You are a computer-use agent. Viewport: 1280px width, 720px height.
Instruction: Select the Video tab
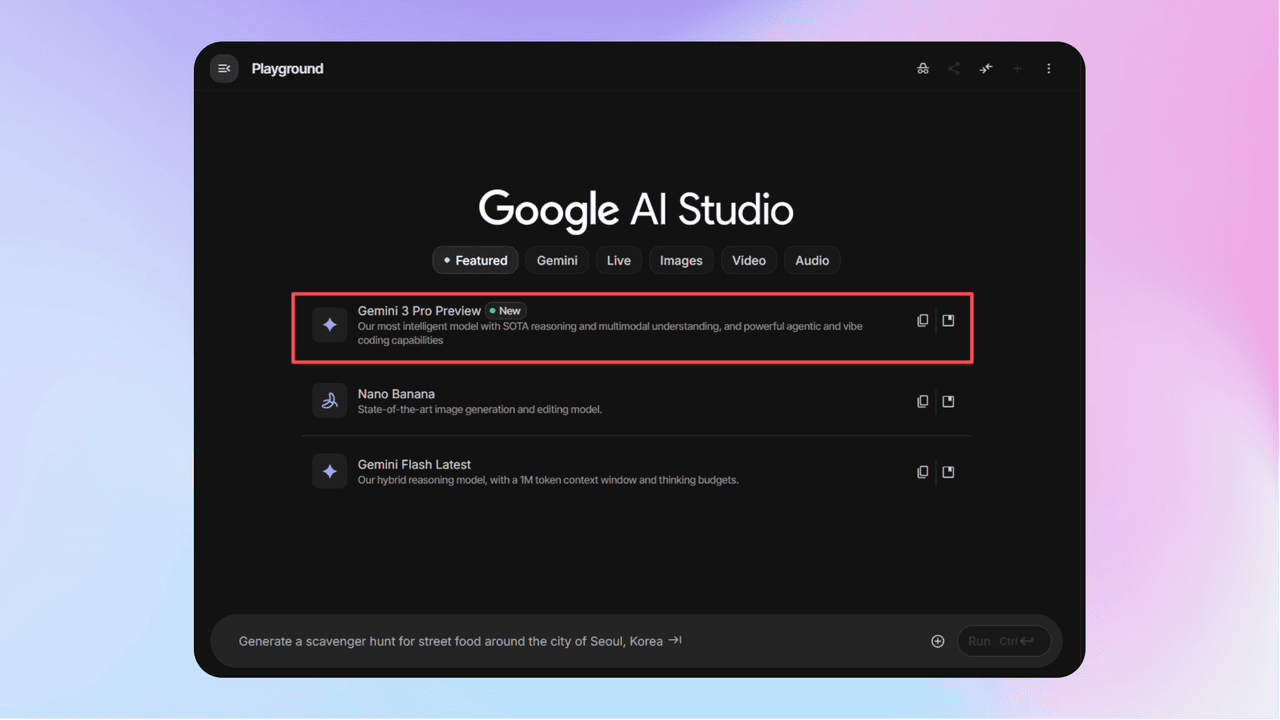click(x=748, y=260)
